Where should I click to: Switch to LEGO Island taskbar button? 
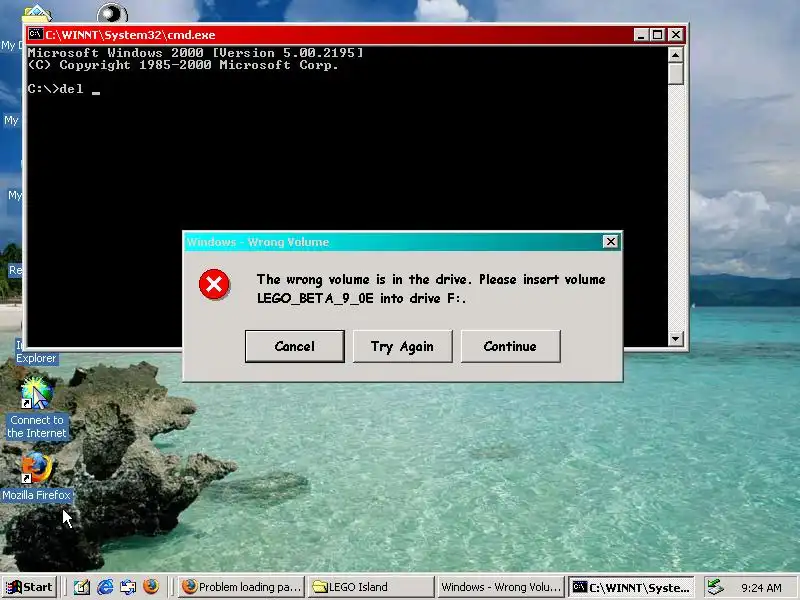(371, 587)
